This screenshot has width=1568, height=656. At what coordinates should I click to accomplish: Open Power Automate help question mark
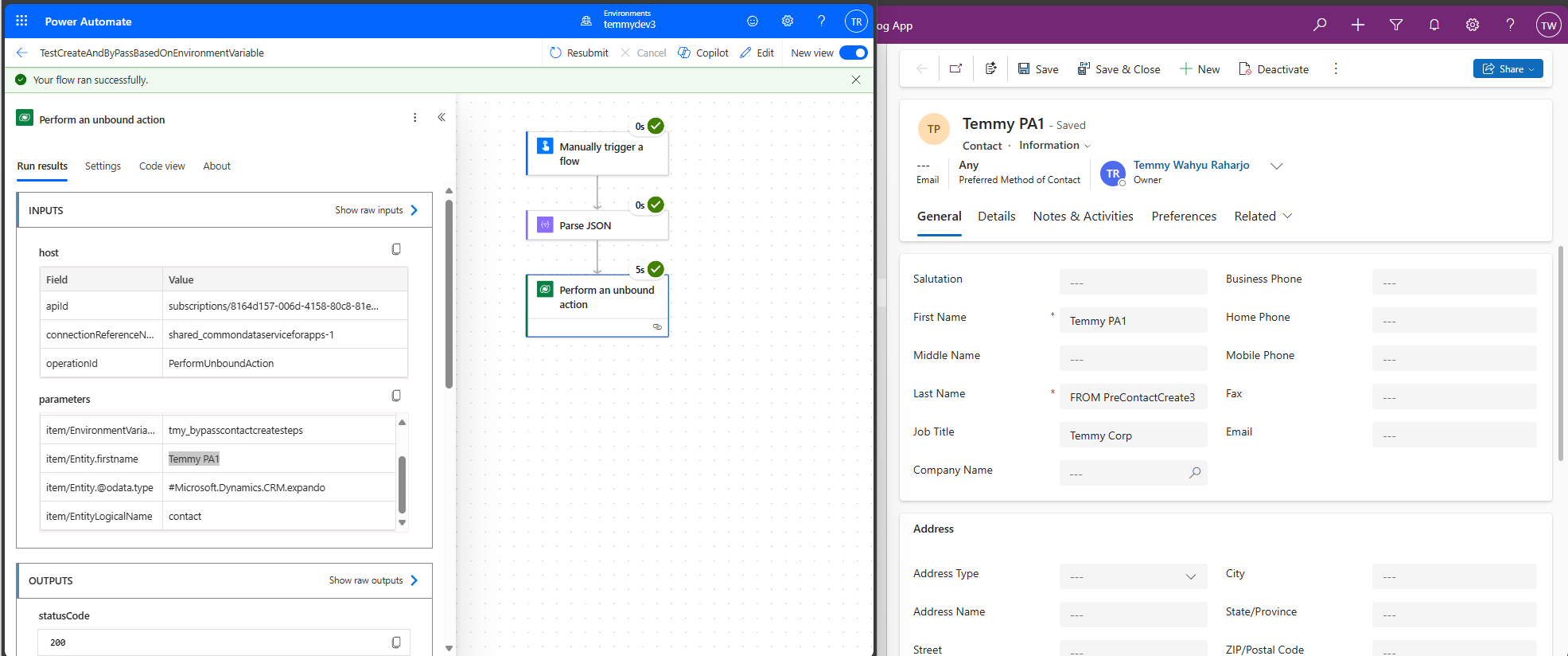(822, 21)
